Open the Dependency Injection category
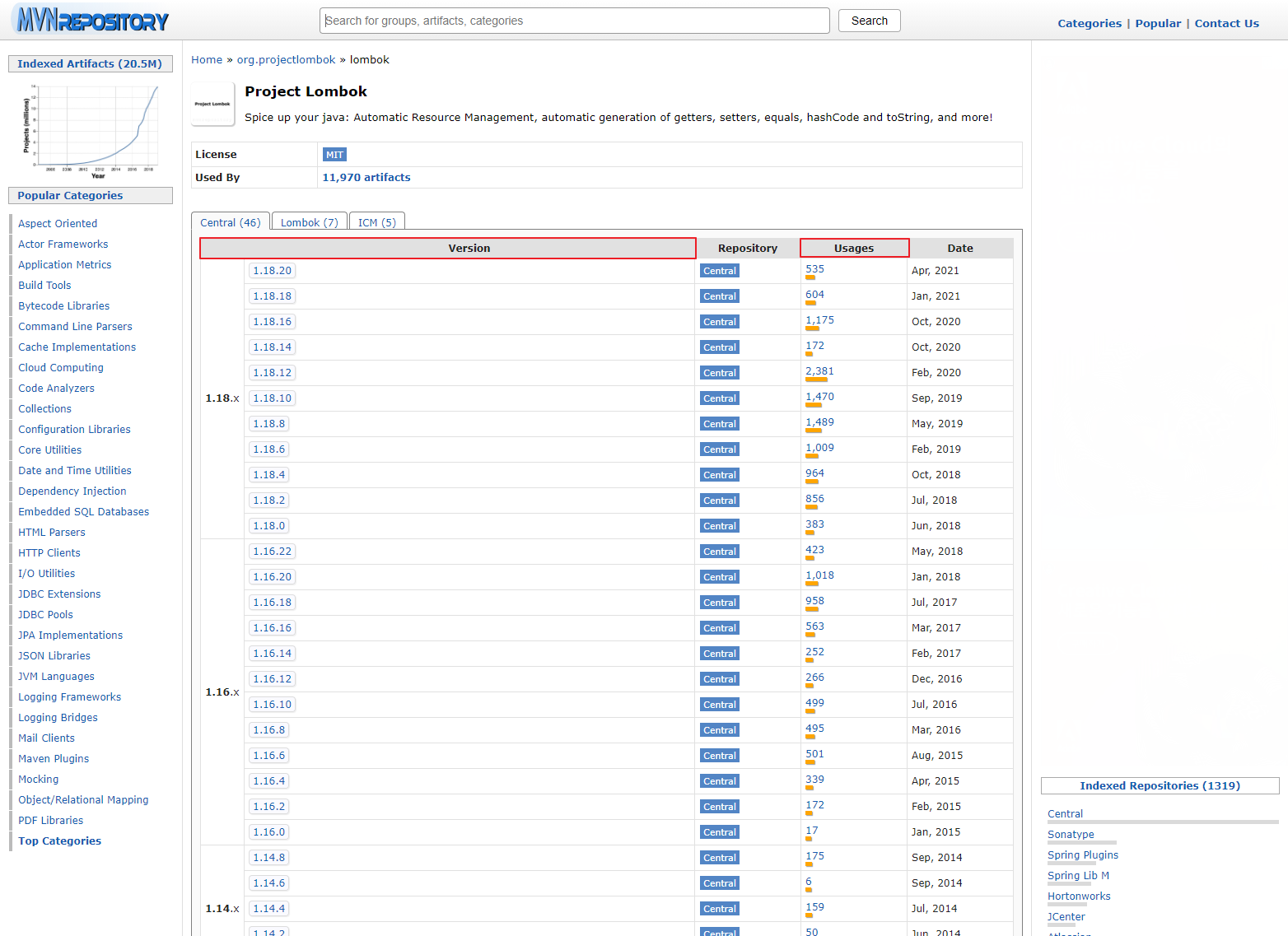Image resolution: width=1288 pixels, height=936 pixels. coord(72,491)
